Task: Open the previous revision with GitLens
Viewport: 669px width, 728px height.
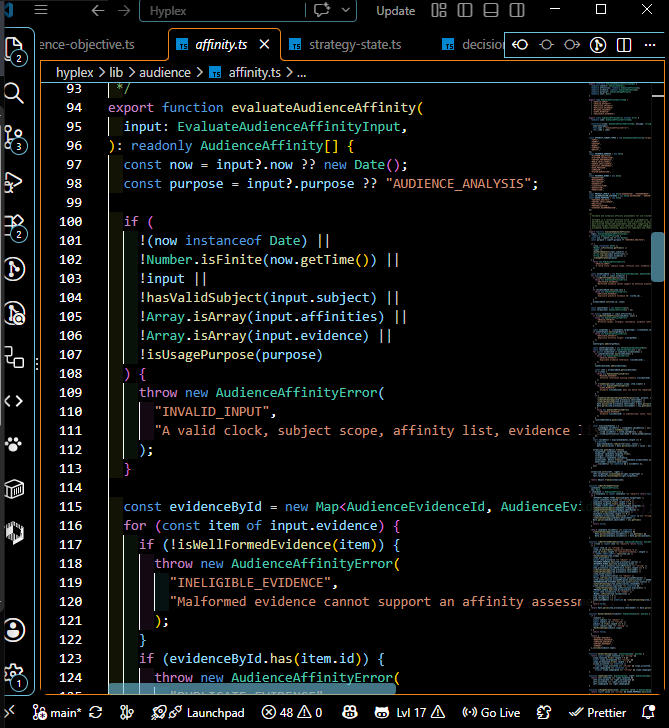Action: point(520,45)
